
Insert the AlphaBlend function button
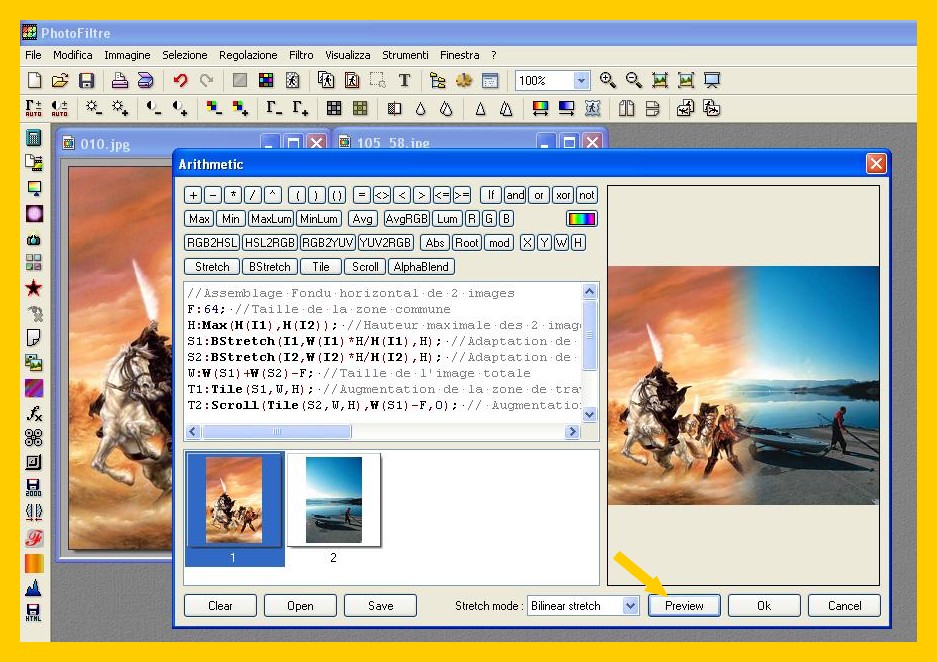421,267
